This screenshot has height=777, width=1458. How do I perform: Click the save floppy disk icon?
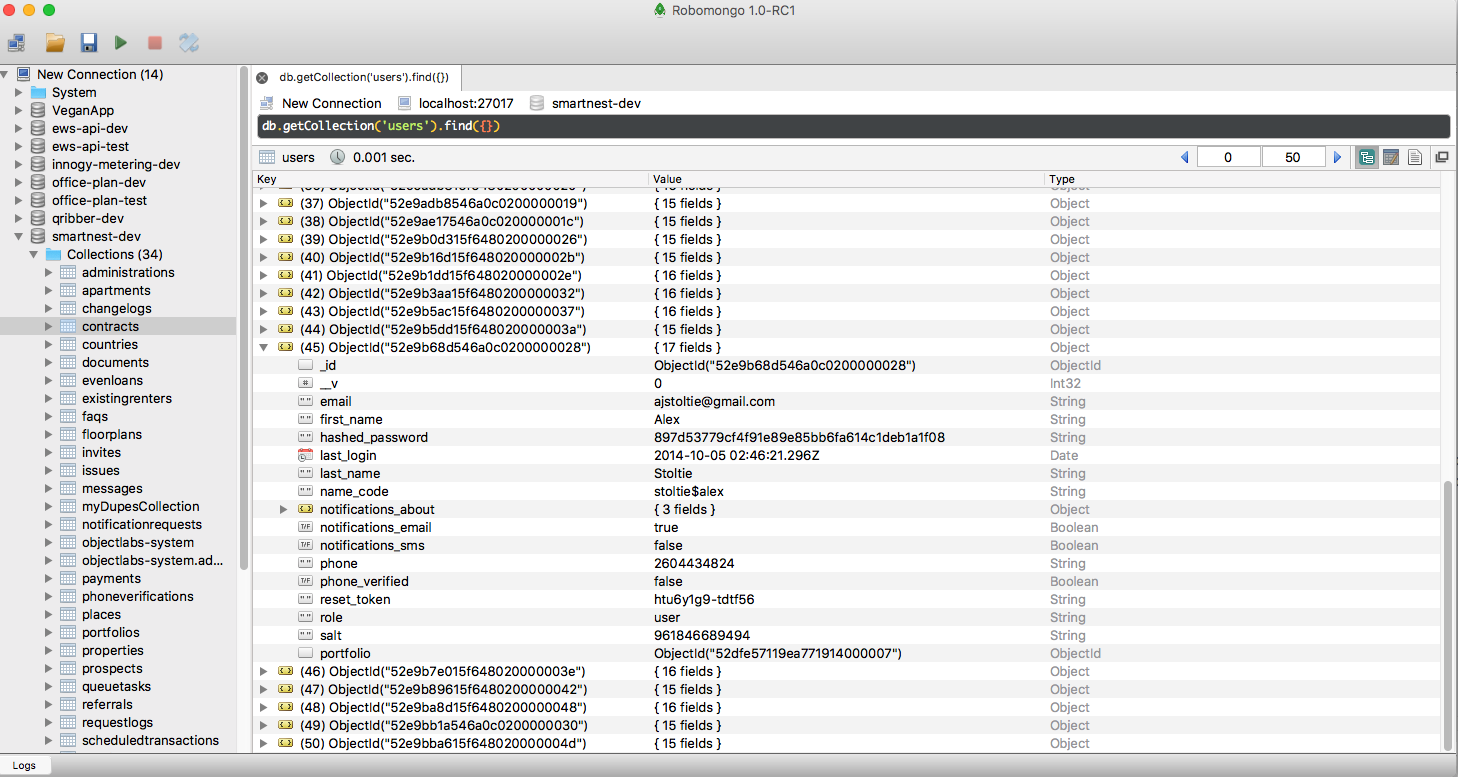[89, 43]
